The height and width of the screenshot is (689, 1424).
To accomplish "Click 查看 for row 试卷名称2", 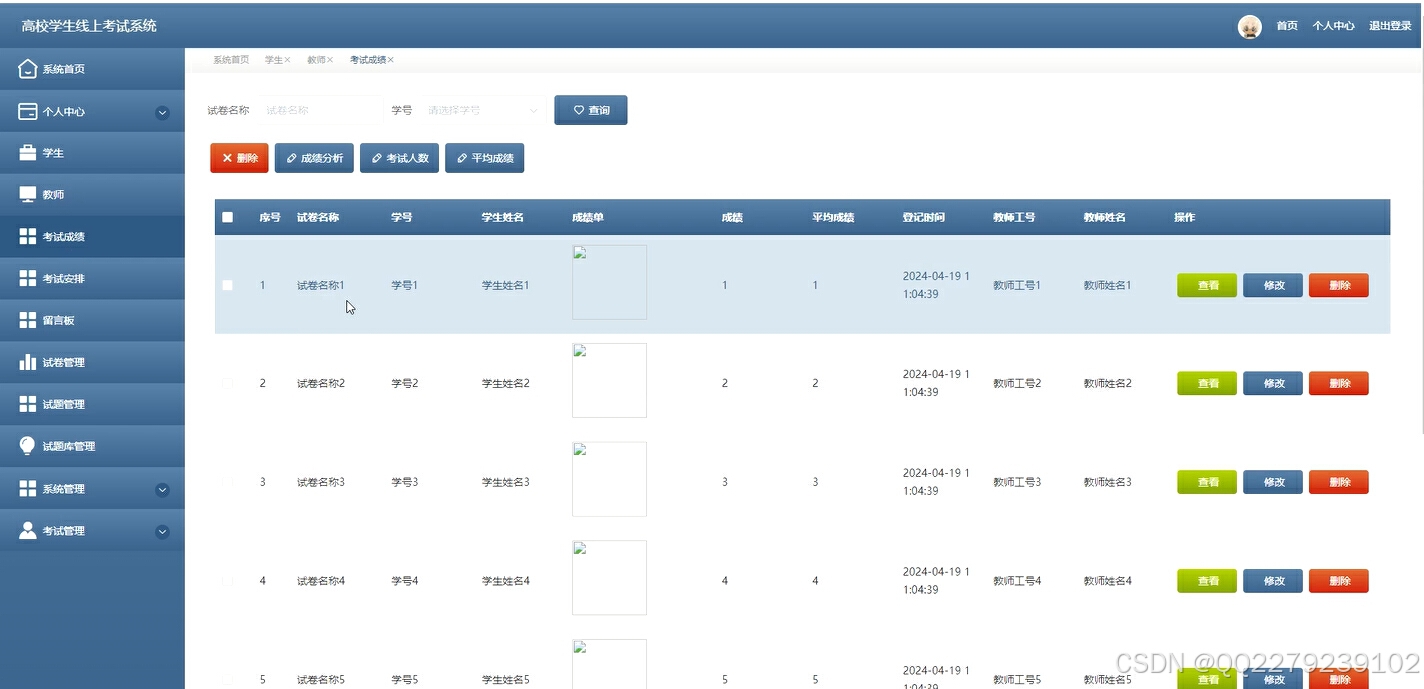I will coord(1207,383).
